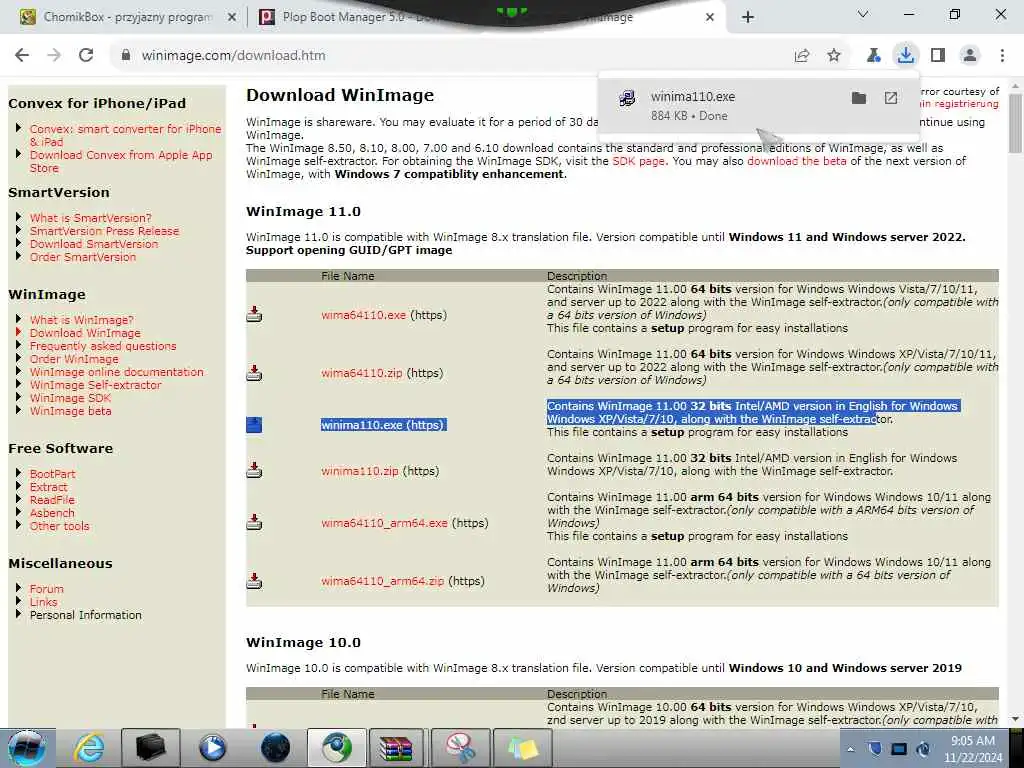1024x768 pixels.
Task: Open Download Convex from Apple App Store link
Action: pyautogui.click(x=121, y=161)
